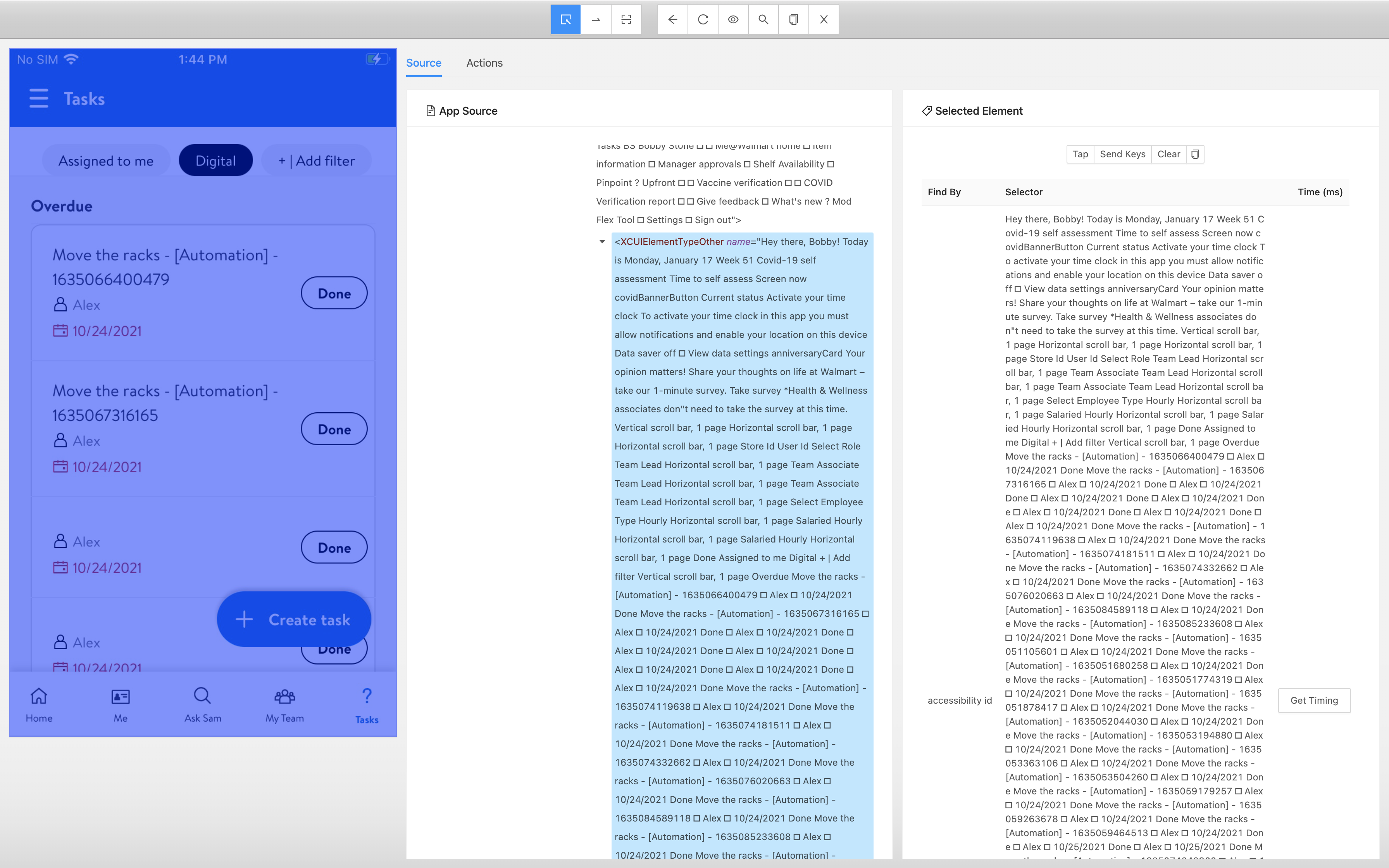Refresh the source and screenshot
1389x868 pixels.
(x=703, y=19)
